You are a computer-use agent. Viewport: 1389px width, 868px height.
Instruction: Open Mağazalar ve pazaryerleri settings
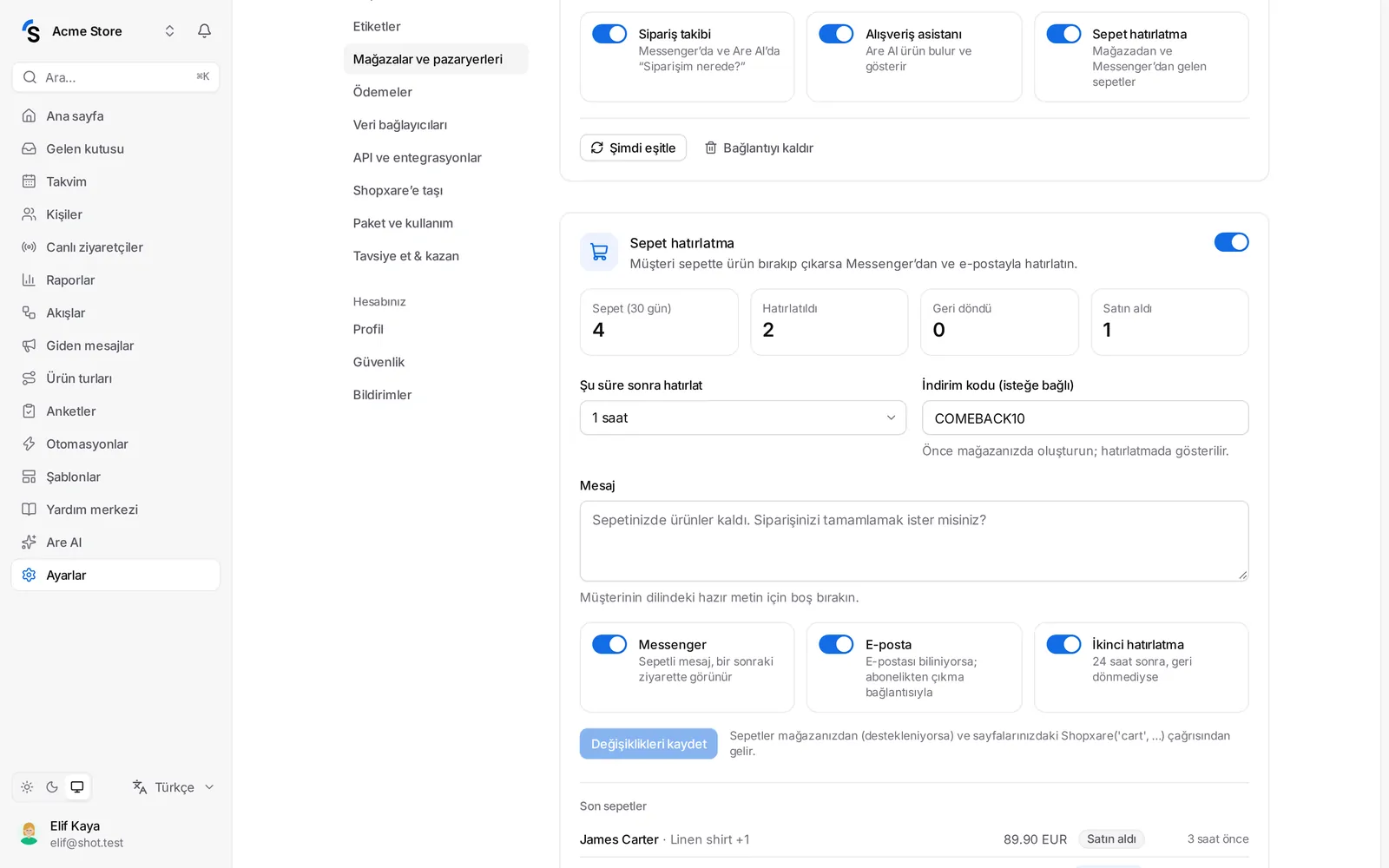(x=436, y=59)
